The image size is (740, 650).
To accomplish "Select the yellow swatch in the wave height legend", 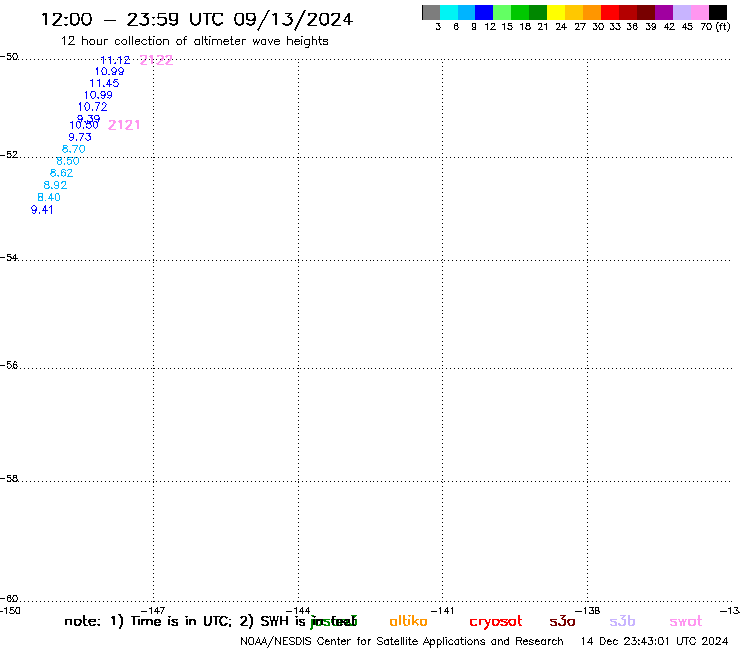I will (x=556, y=12).
